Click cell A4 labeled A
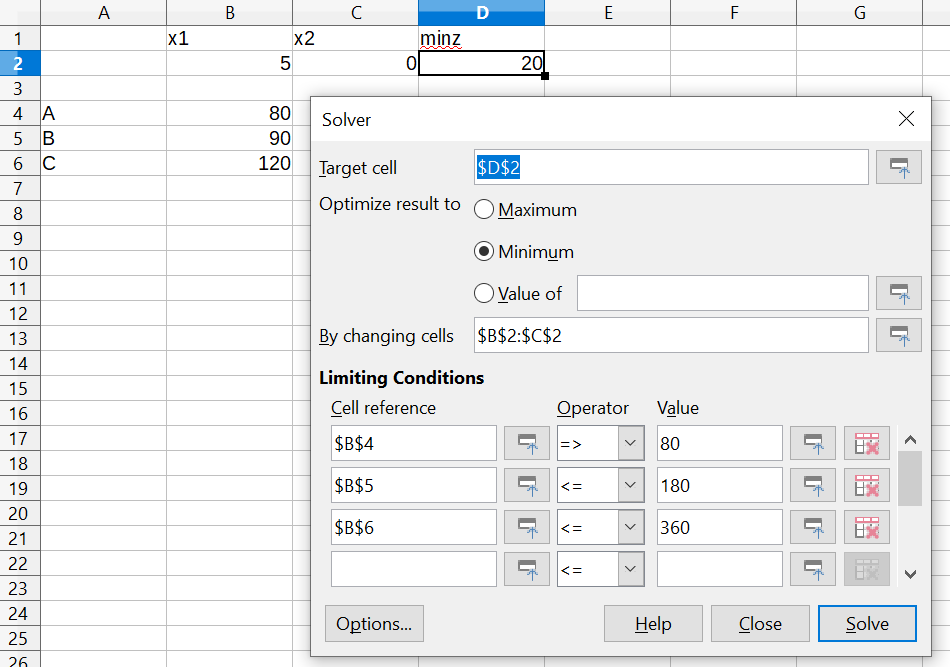950x667 pixels. coord(104,113)
